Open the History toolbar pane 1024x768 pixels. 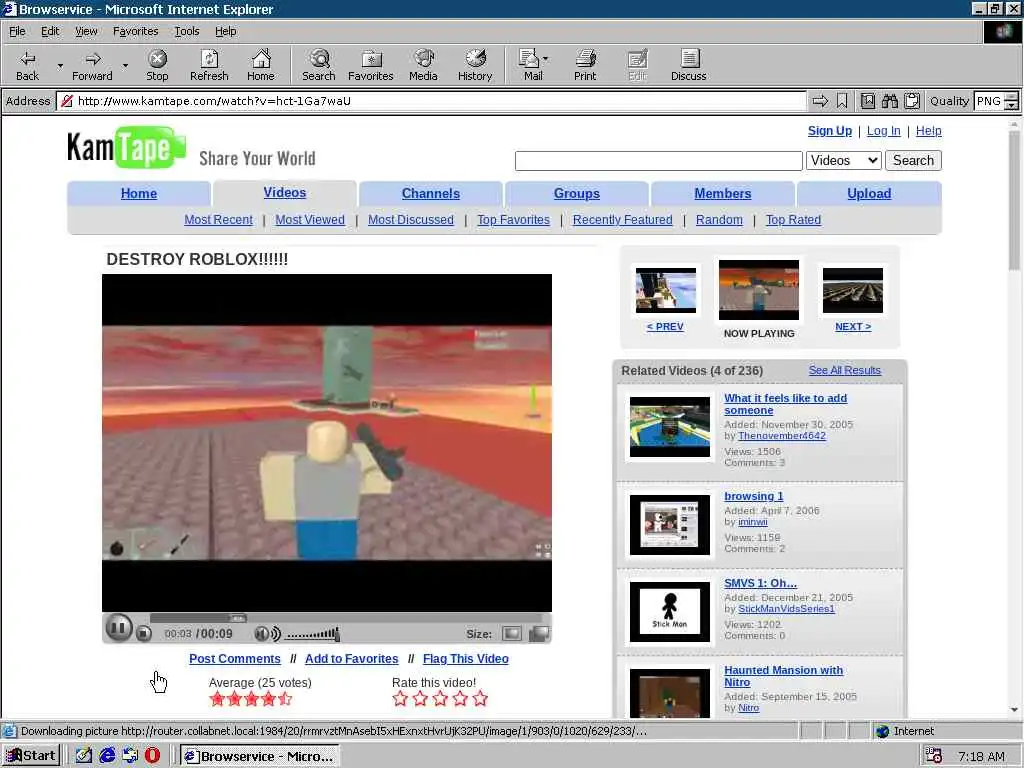(475, 65)
